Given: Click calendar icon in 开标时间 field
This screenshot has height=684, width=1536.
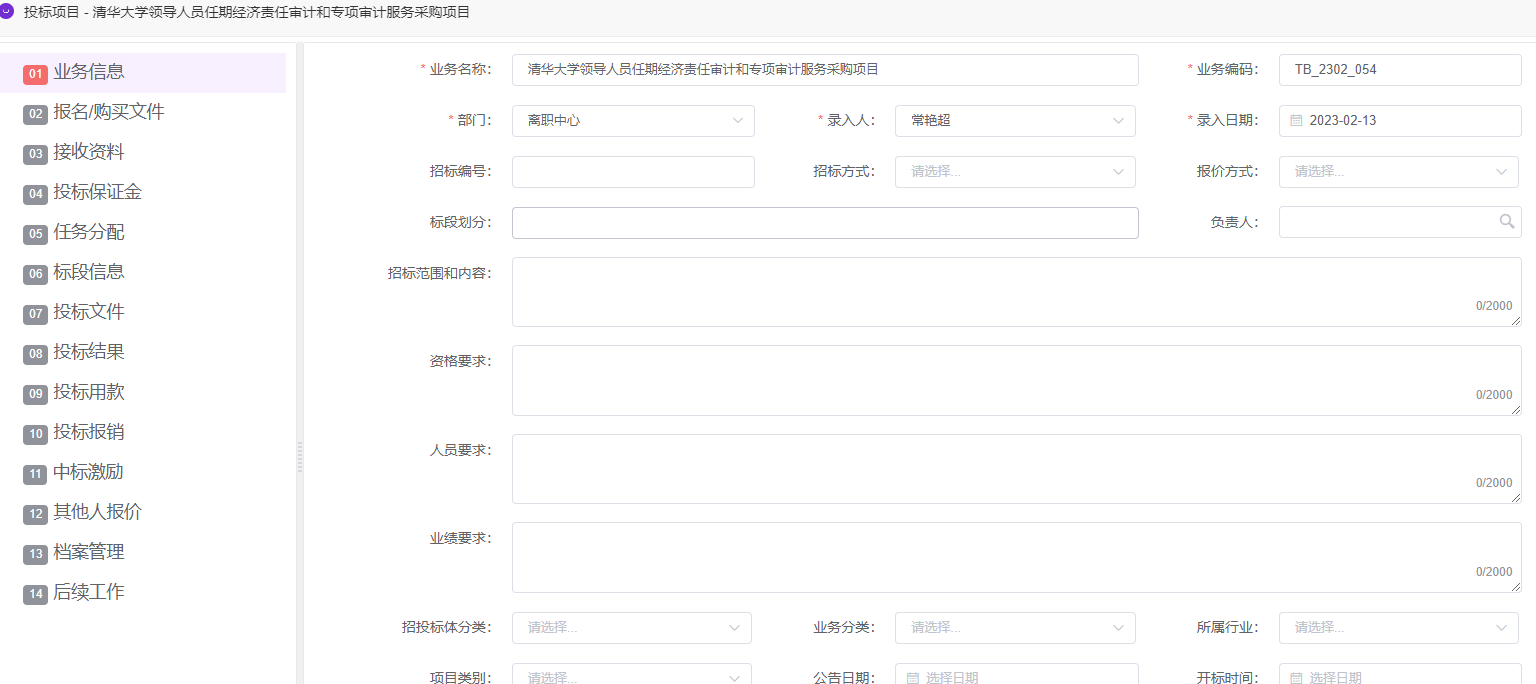Looking at the screenshot, I should pyautogui.click(x=1296, y=678).
